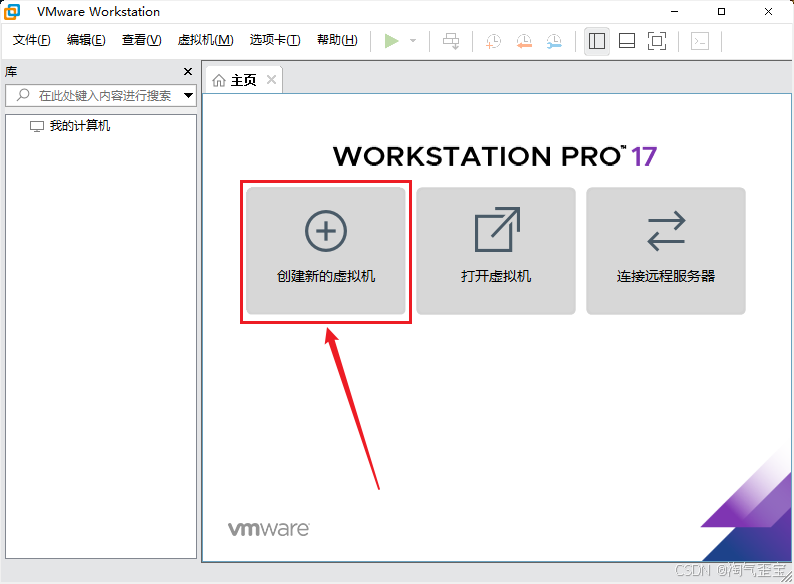
Task: Select 我的计算机 in the library tree
Action: 70,126
